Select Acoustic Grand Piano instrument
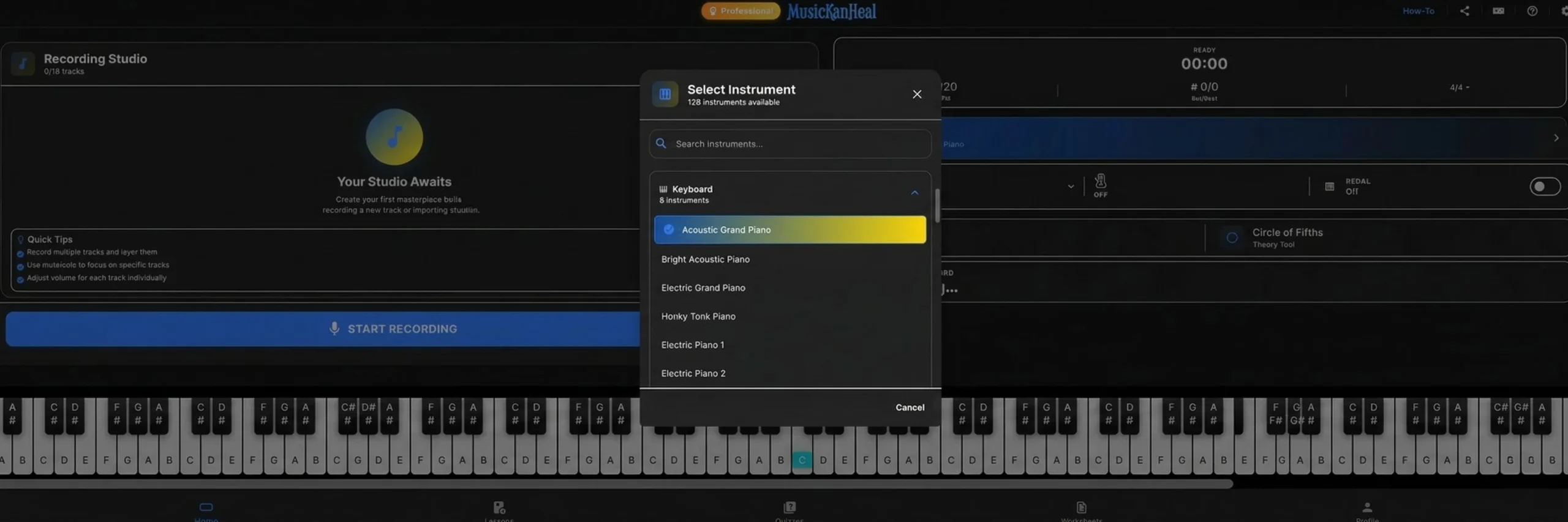1568x522 pixels. [790, 229]
